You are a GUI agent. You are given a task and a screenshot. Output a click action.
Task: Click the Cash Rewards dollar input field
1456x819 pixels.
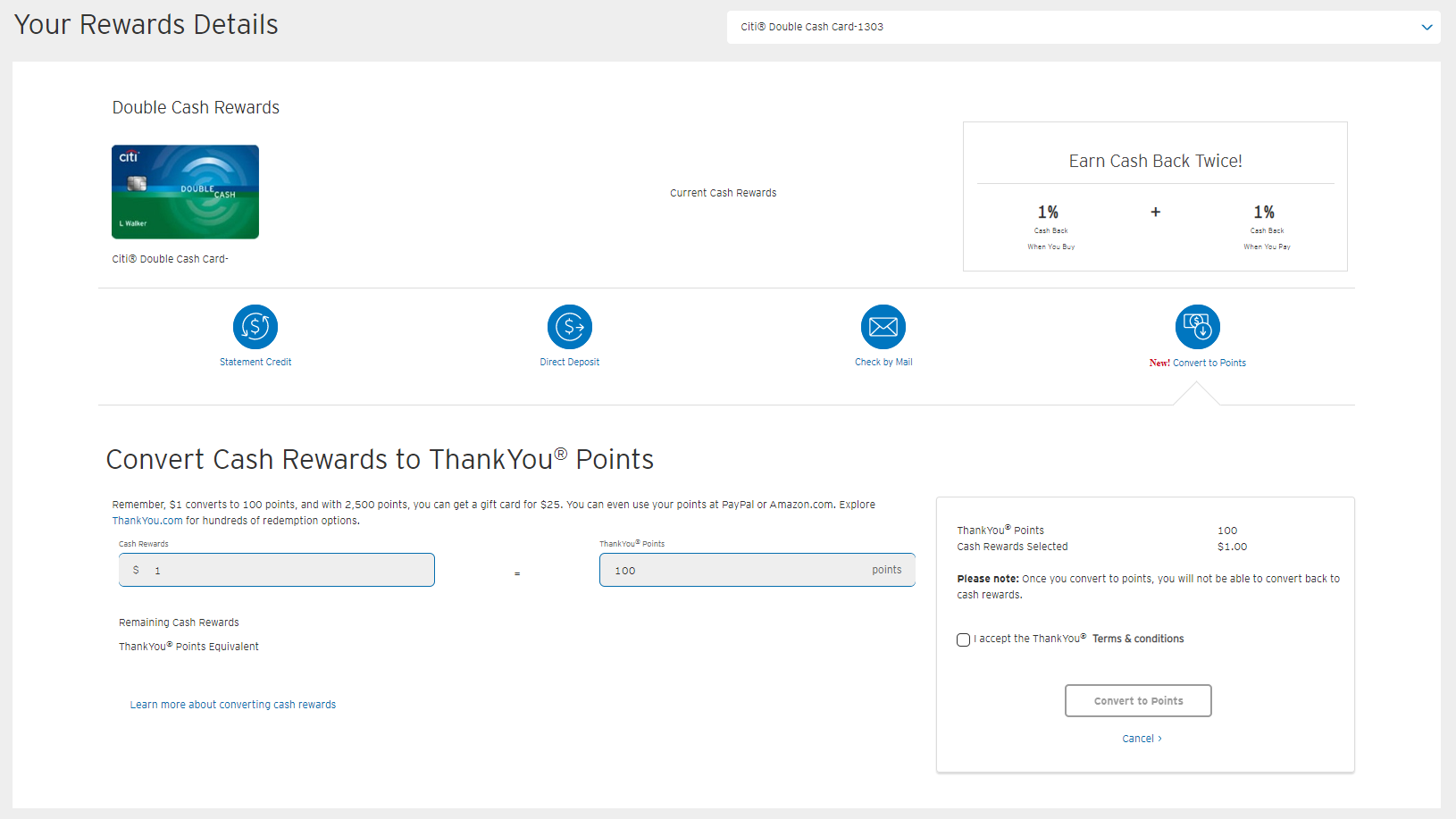click(x=277, y=570)
